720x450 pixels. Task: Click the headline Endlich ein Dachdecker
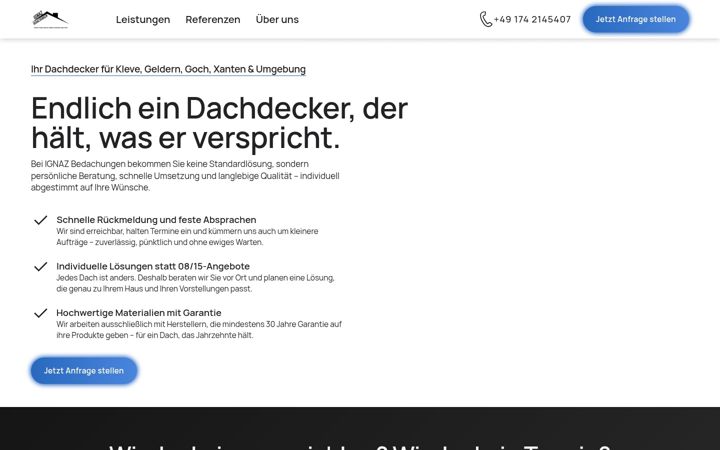(219, 123)
